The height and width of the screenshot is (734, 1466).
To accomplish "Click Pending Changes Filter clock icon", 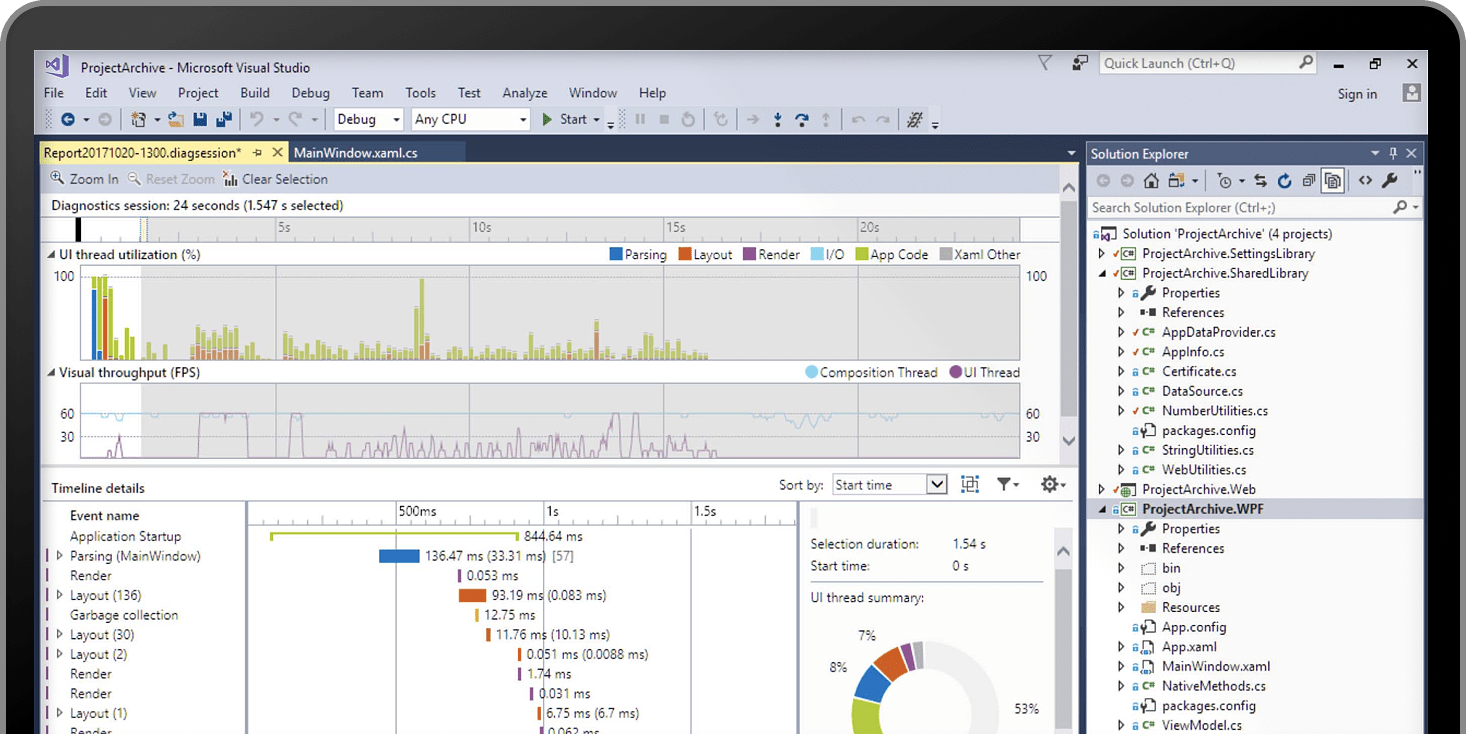I will (1224, 181).
